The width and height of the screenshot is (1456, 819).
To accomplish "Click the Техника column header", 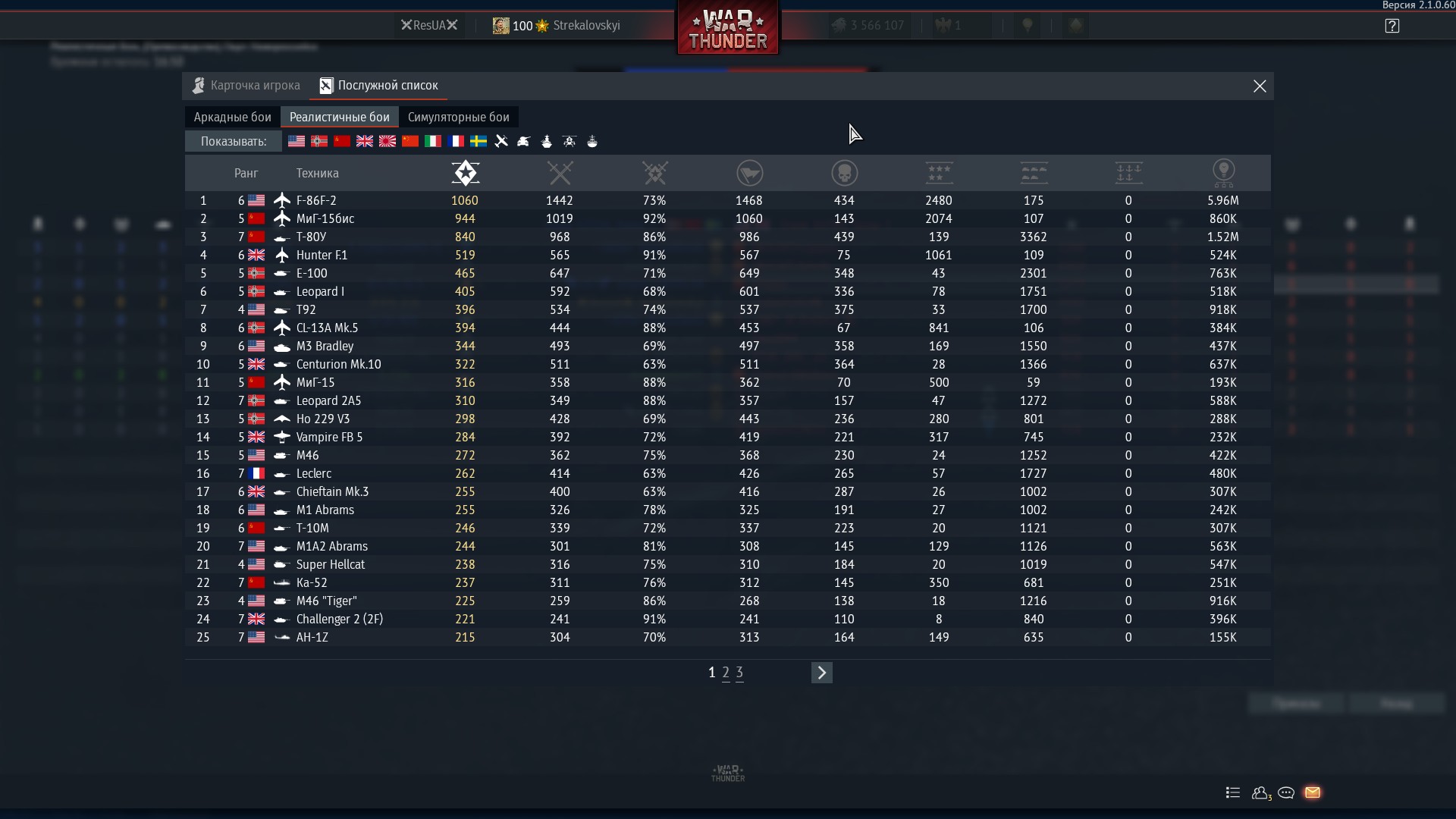I will click(x=317, y=173).
